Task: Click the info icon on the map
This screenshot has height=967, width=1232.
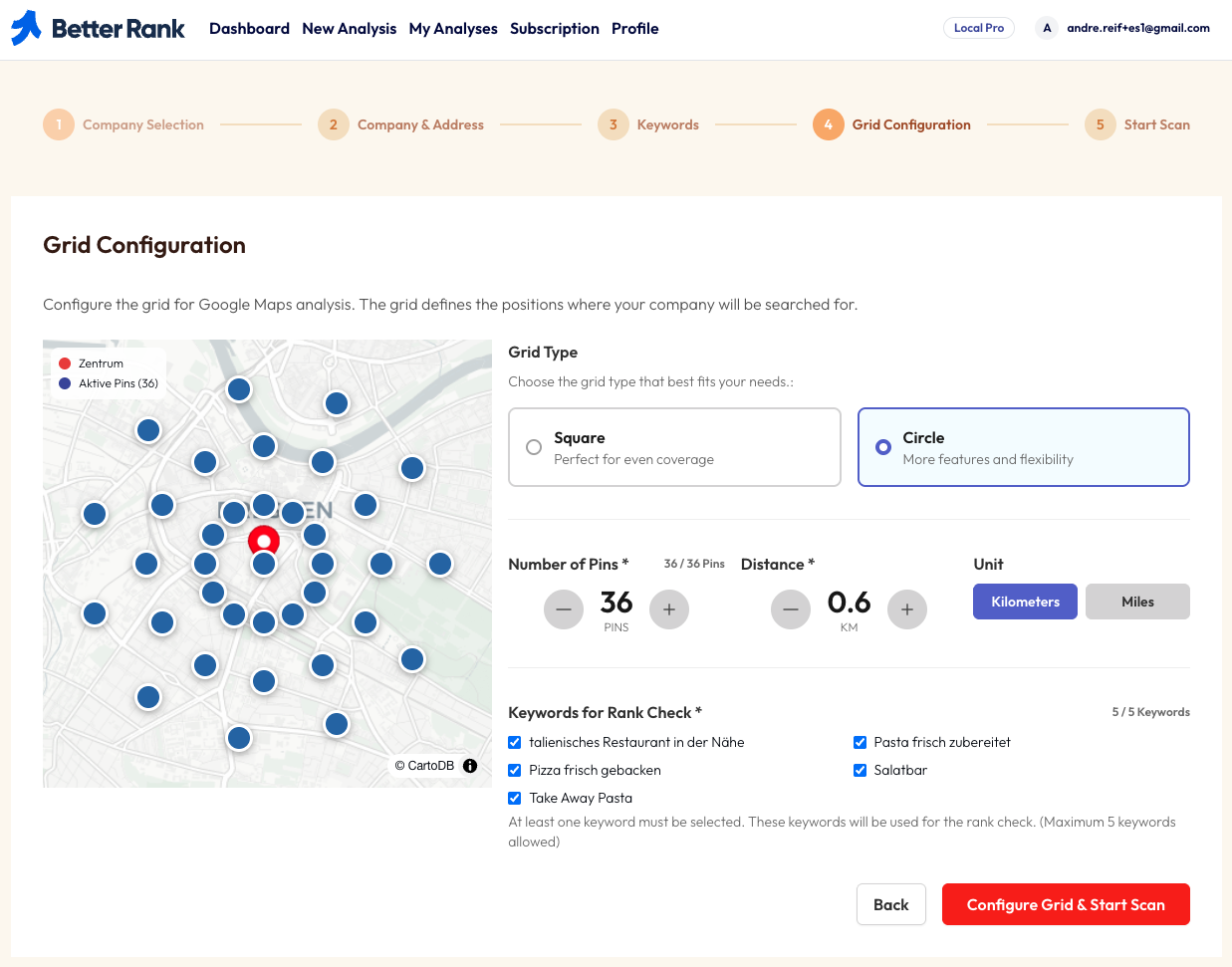Action: click(469, 766)
